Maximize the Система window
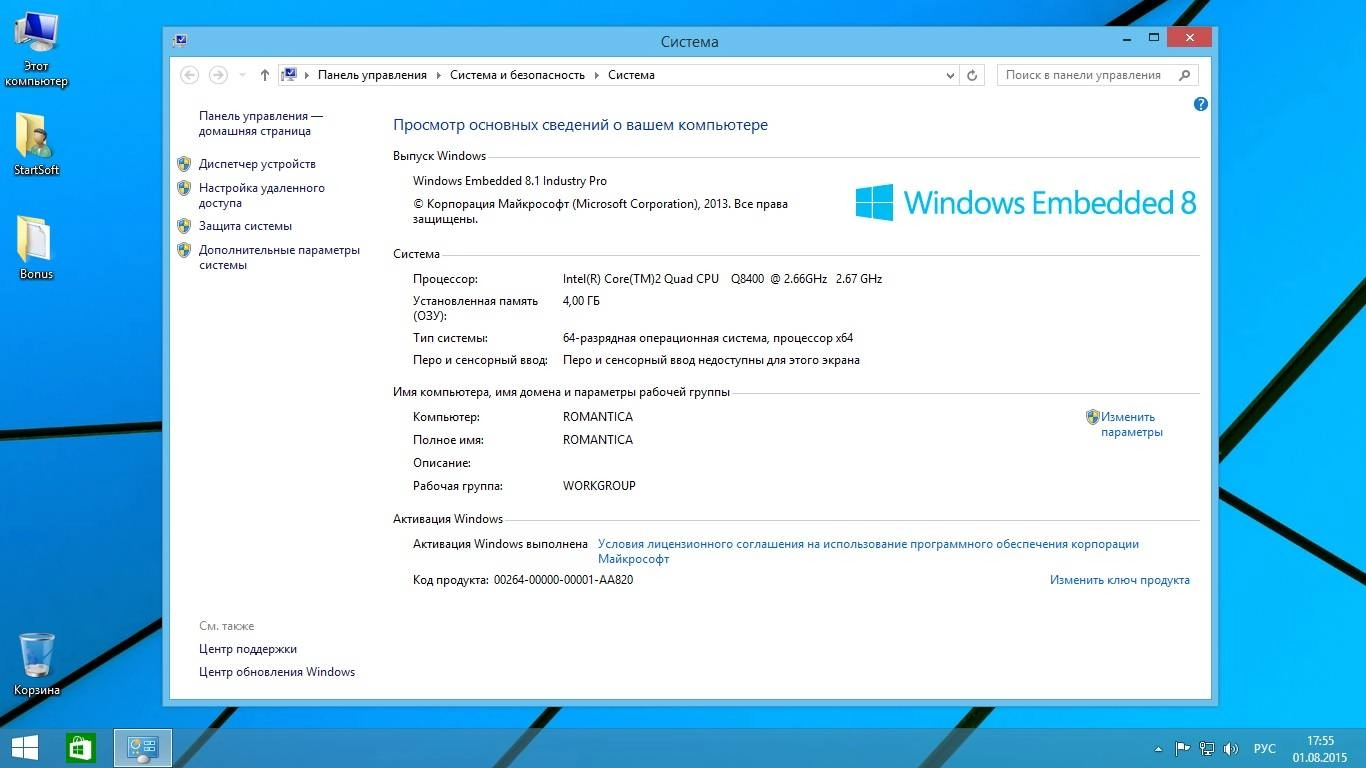Image resolution: width=1366 pixels, height=768 pixels. (x=1153, y=38)
